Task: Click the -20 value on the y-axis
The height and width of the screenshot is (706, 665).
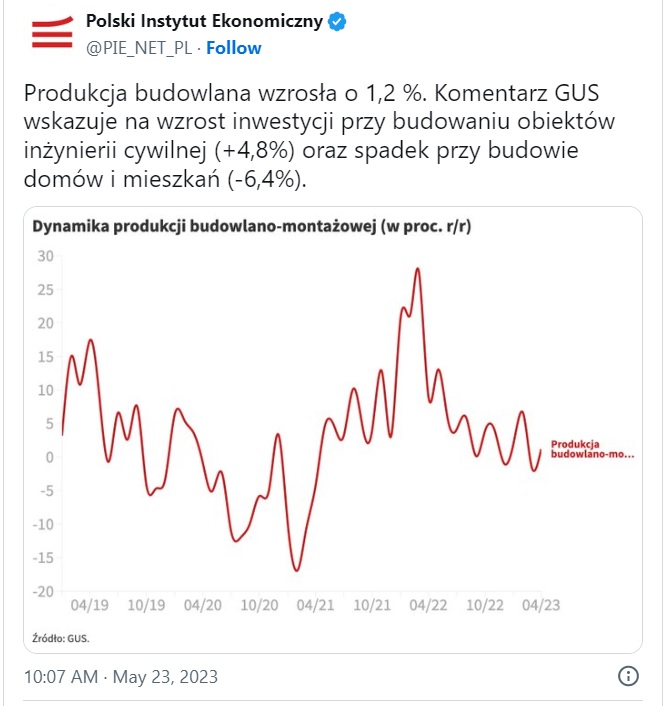Action: click(42, 592)
